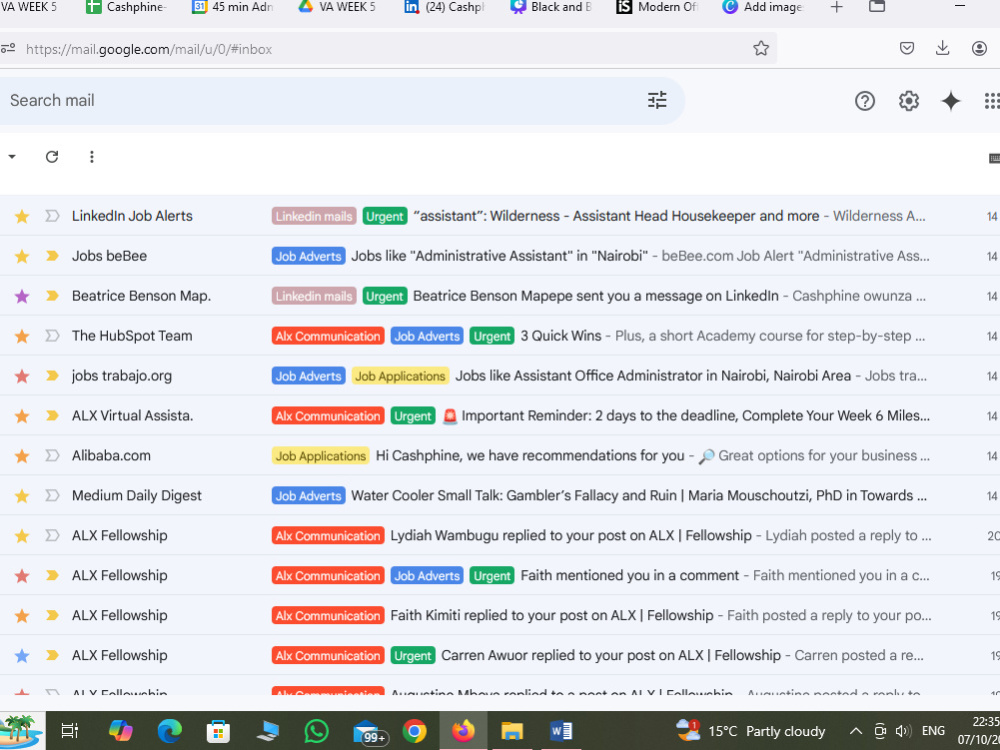This screenshot has width=1000, height=750.
Task: Switch to Add image tab
Action: click(x=764, y=8)
